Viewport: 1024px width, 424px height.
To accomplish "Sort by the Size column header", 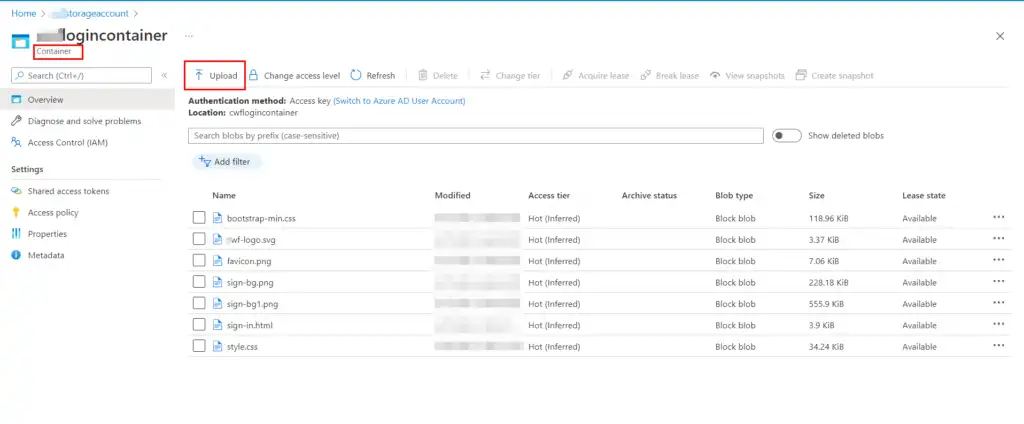I will (x=816, y=195).
